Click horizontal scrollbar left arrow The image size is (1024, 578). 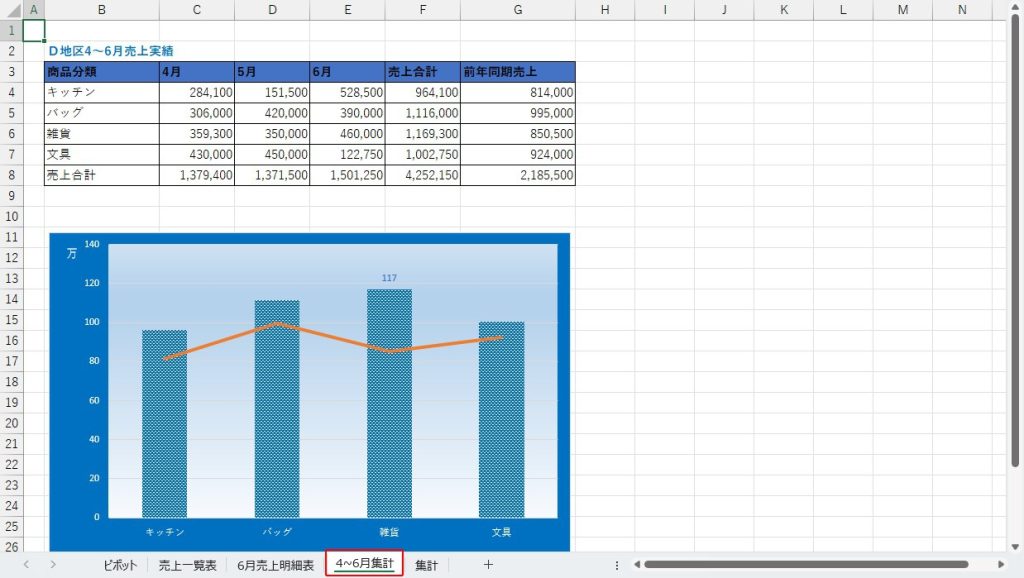(636, 565)
